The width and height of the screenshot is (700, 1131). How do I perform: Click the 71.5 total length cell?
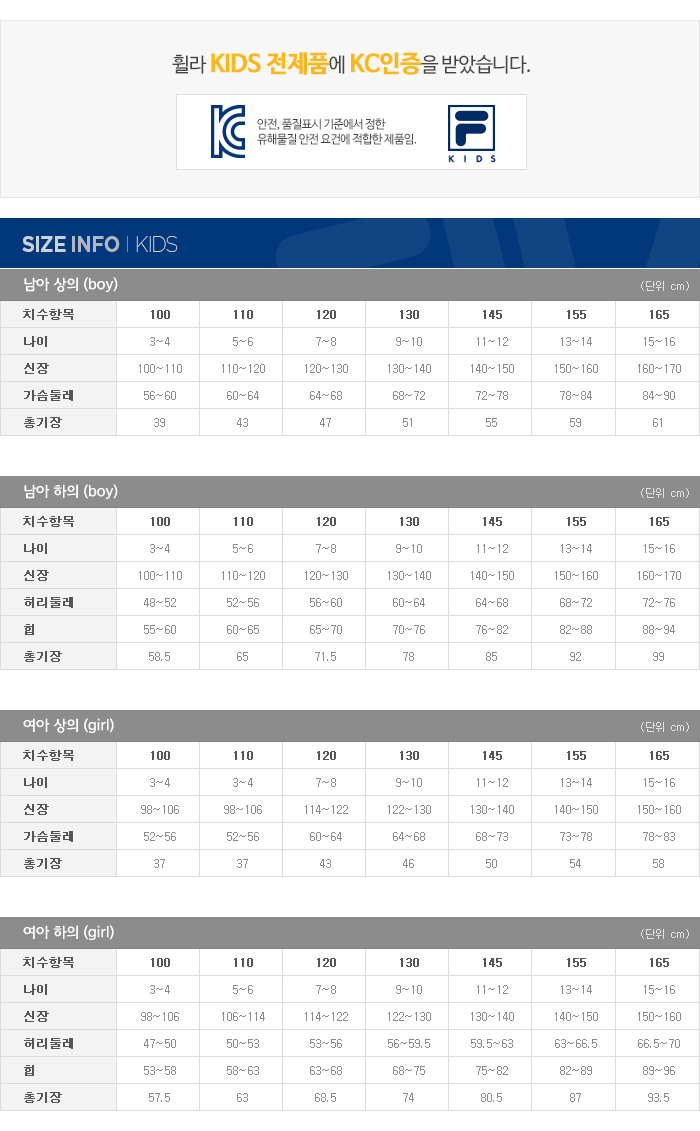point(326,657)
